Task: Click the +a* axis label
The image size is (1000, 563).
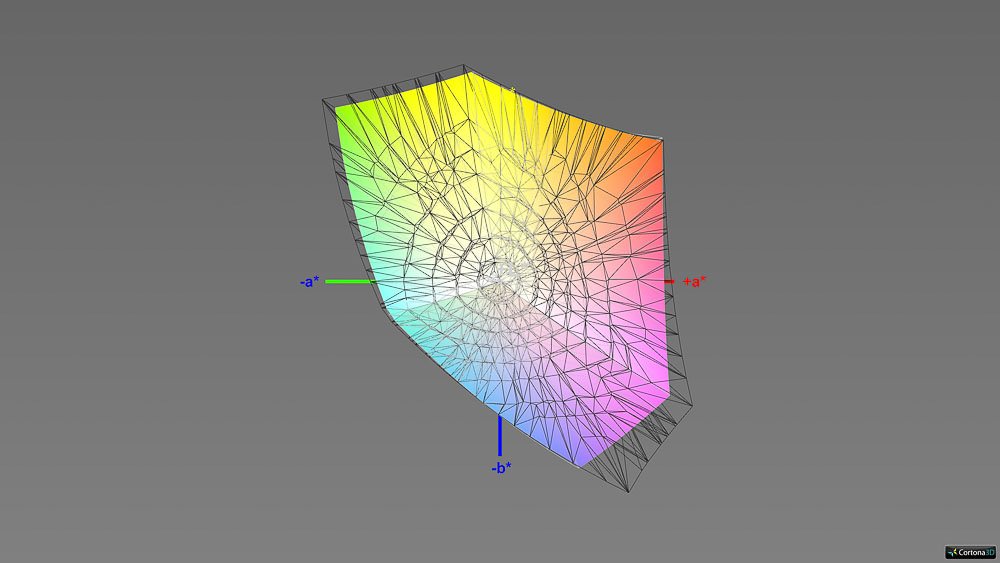Action: [x=695, y=281]
